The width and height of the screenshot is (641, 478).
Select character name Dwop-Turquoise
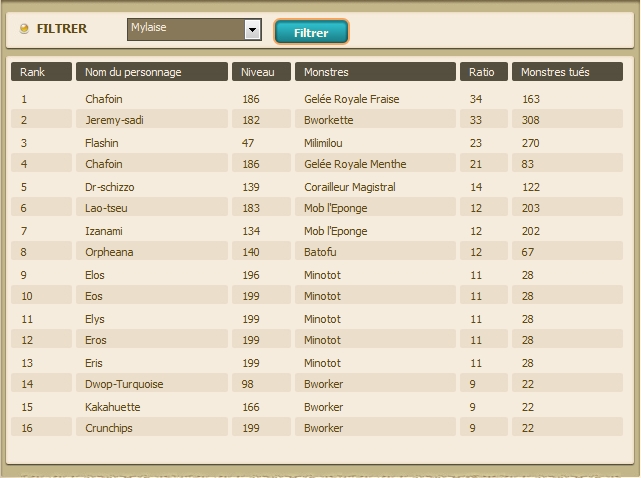coord(124,384)
